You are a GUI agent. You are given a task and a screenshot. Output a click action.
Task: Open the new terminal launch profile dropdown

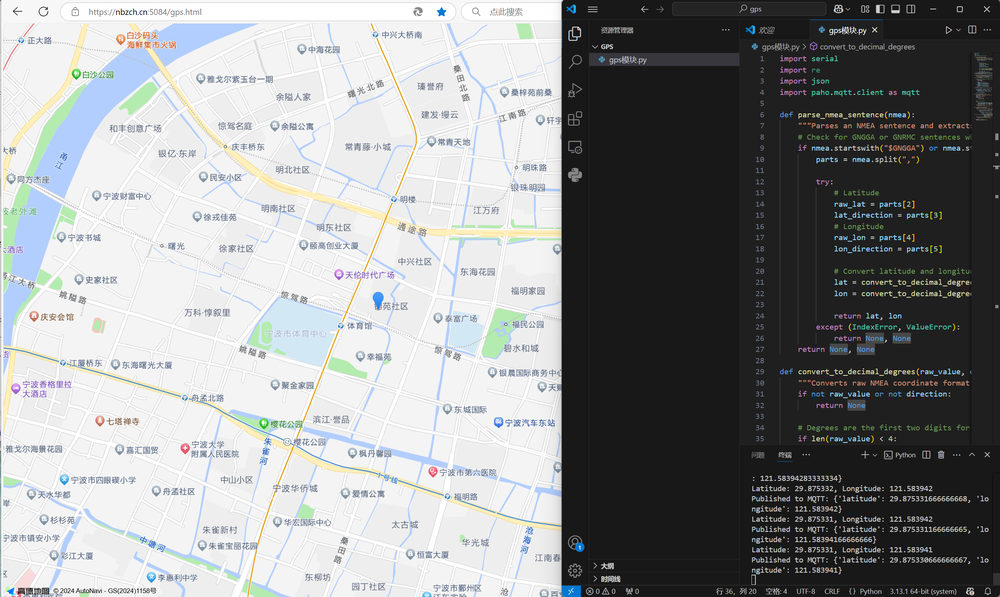pos(874,455)
